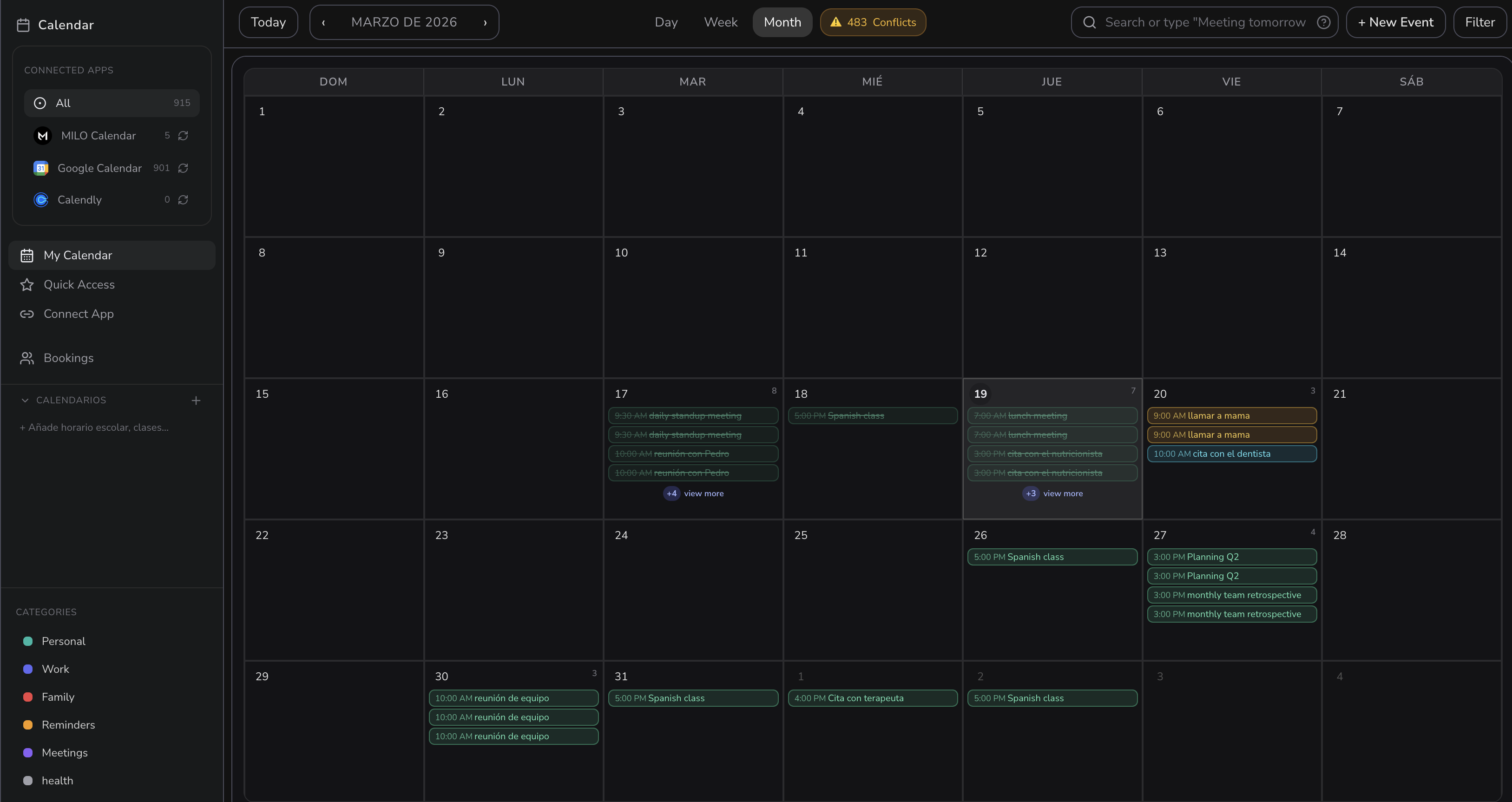Expand +4 view more on day 17
The height and width of the screenshot is (802, 1512).
click(x=694, y=493)
